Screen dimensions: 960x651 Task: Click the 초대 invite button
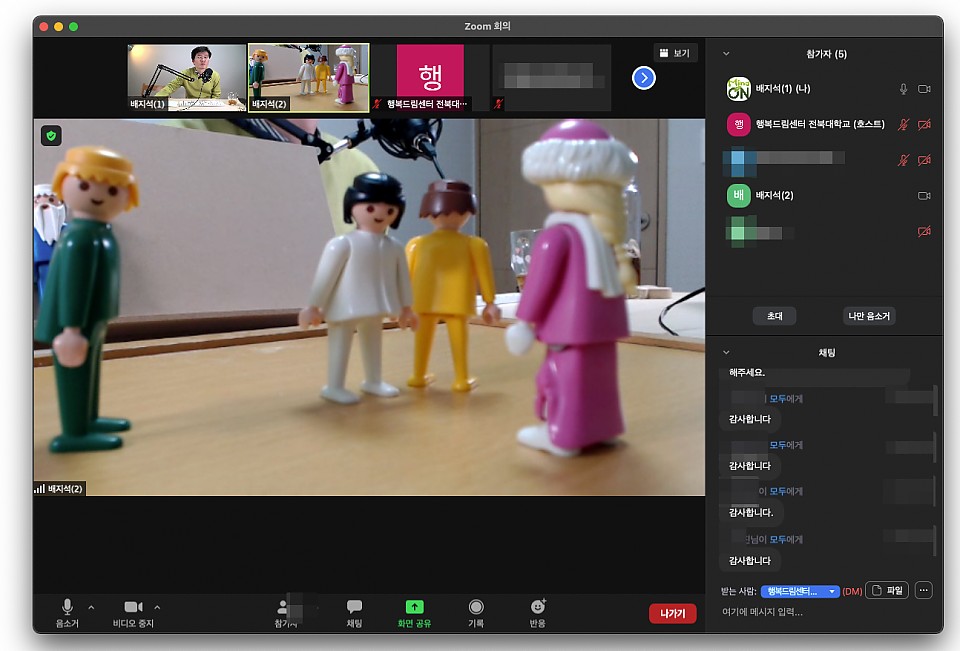coord(774,316)
